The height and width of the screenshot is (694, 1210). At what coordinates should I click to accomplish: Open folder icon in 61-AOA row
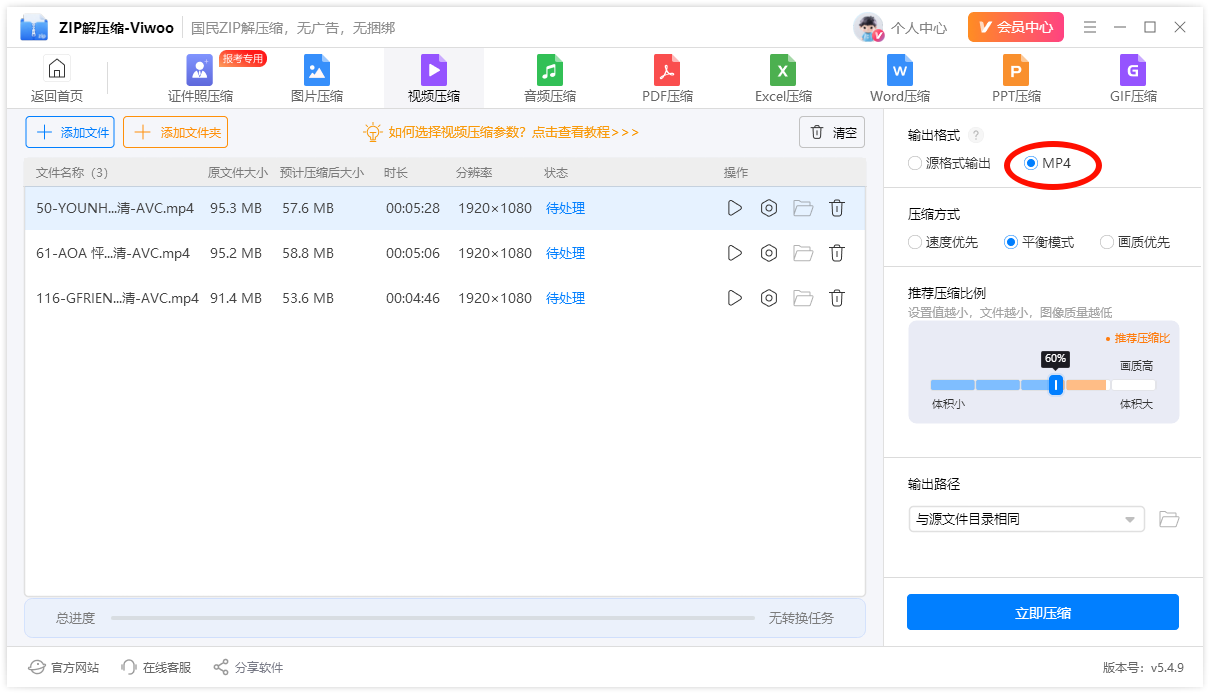[803, 253]
